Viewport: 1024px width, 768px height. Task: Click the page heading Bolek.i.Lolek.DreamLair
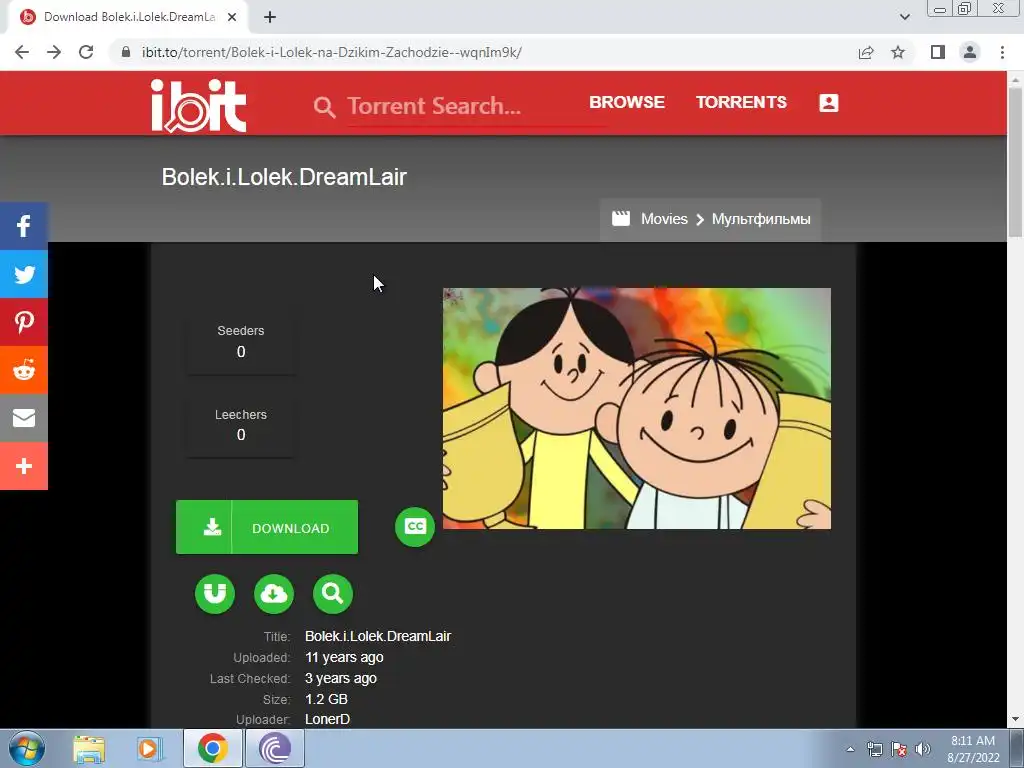tap(284, 177)
